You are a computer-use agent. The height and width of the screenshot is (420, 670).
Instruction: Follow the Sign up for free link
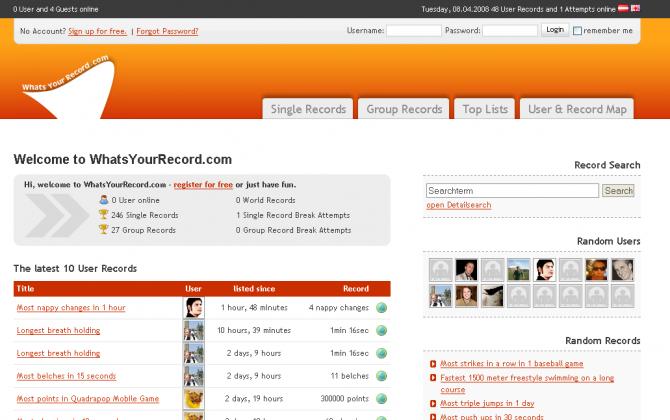pyautogui.click(x=97, y=31)
